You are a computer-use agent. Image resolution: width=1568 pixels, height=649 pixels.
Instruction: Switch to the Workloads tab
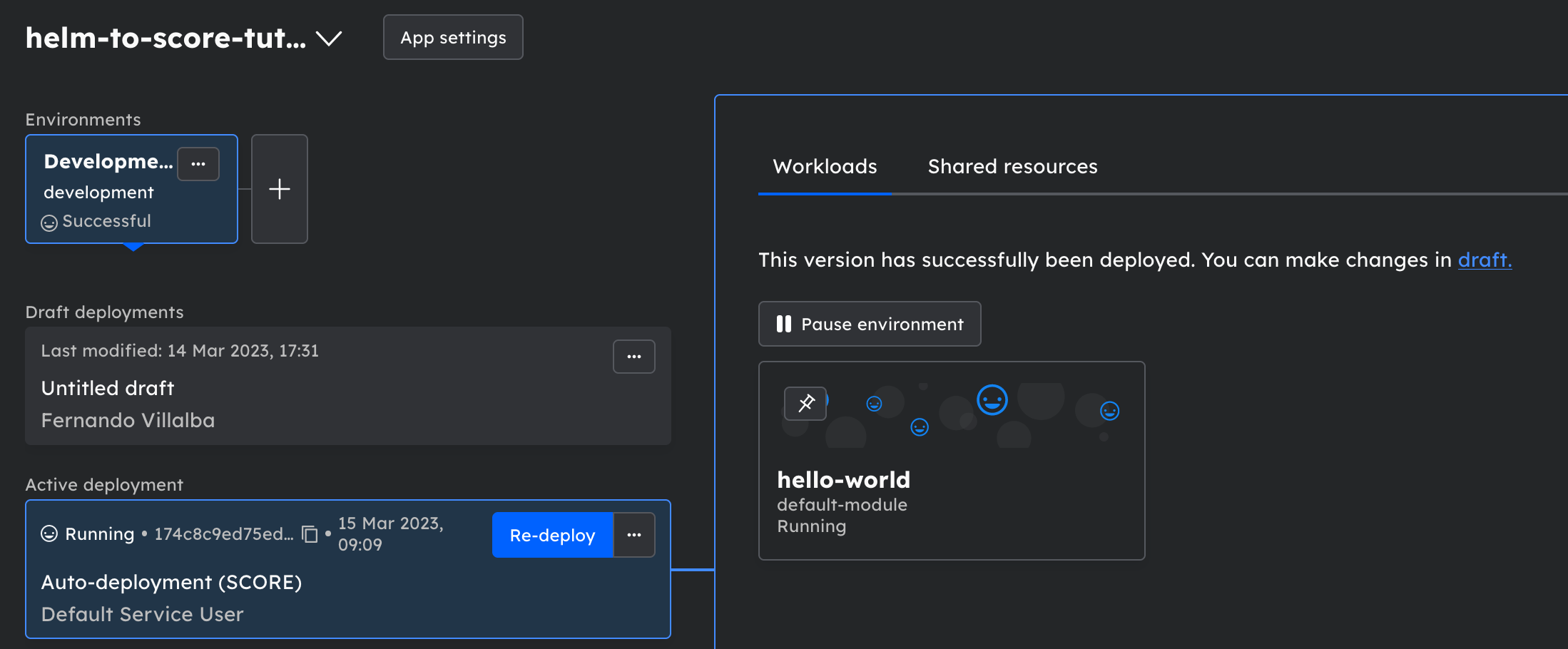[825, 167]
